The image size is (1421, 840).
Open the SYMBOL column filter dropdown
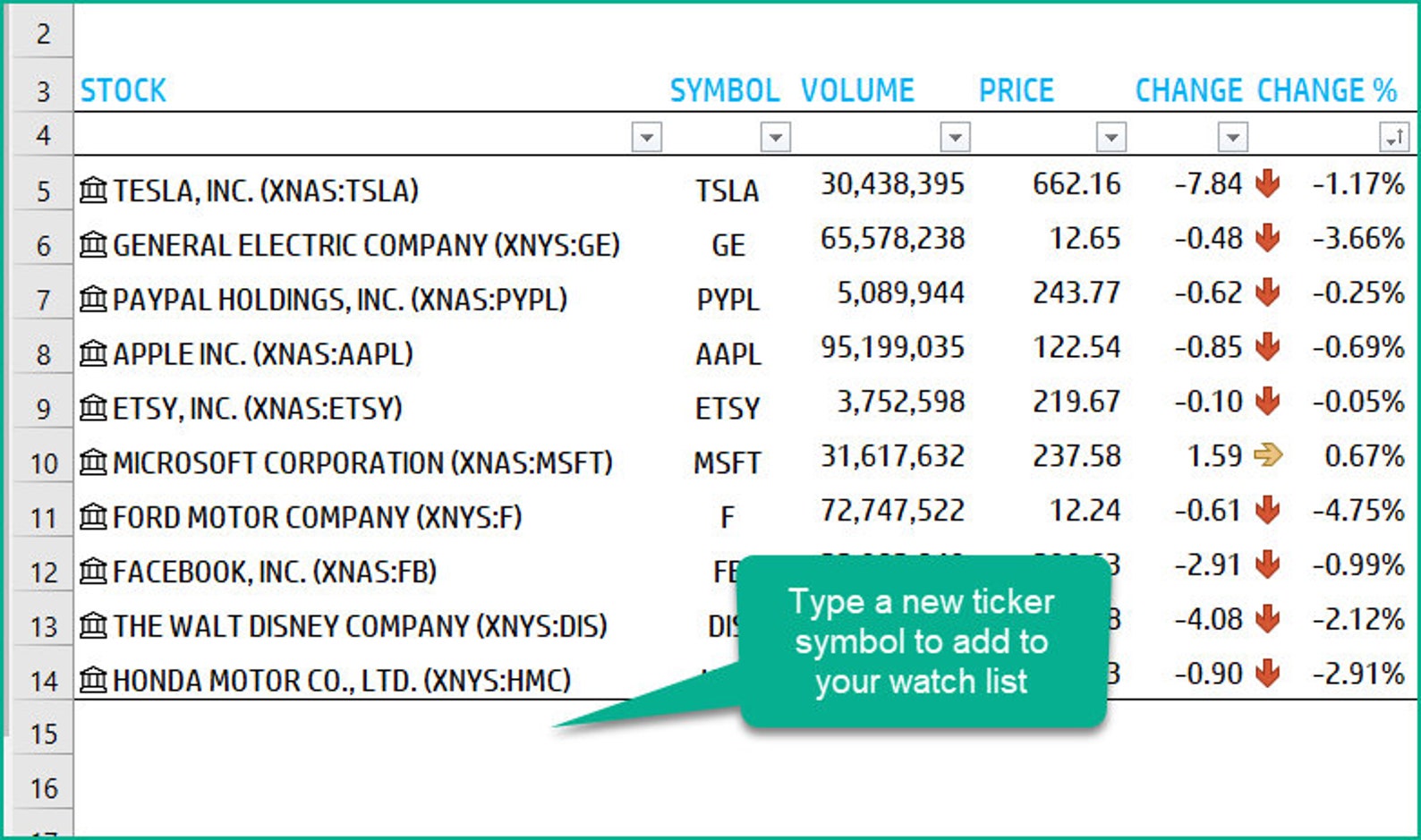(775, 137)
